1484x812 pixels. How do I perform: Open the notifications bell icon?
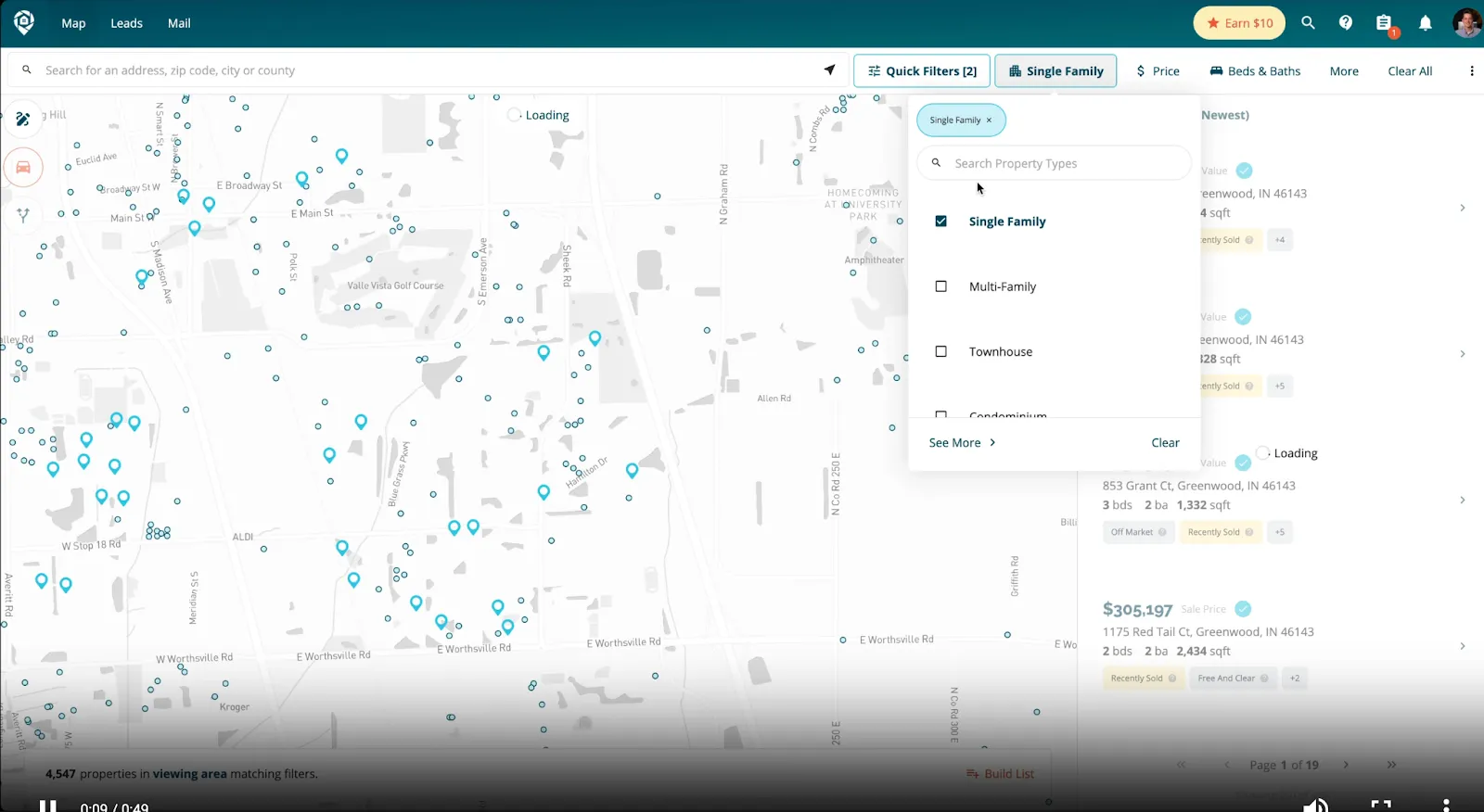1426,23
